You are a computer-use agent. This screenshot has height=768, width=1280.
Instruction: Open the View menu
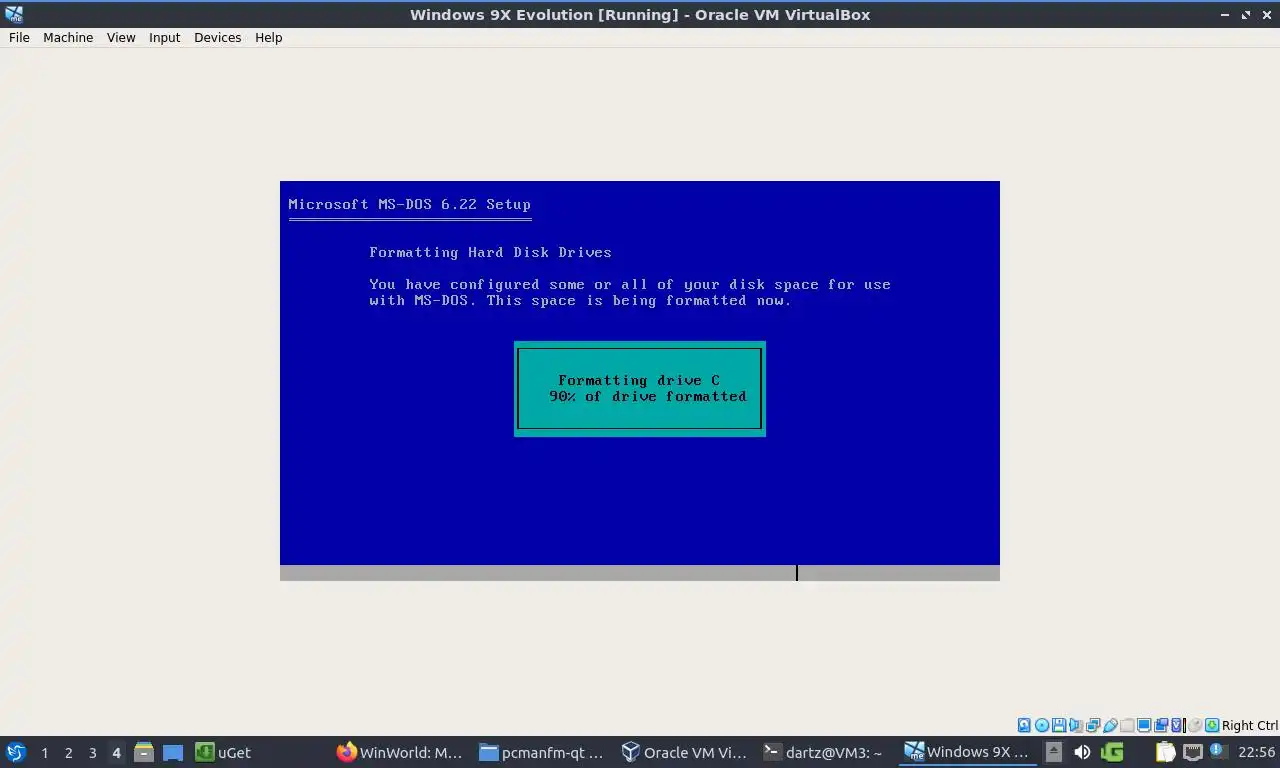[x=121, y=37]
